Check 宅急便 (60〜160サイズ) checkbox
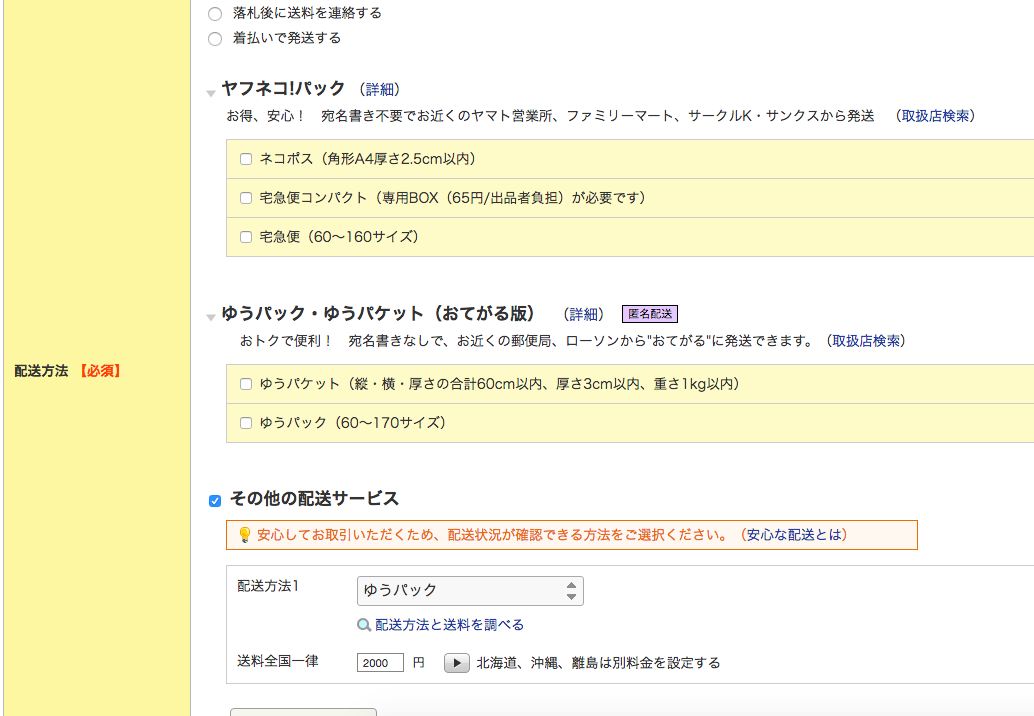Viewport: 1034px width, 716px height. tap(246, 237)
